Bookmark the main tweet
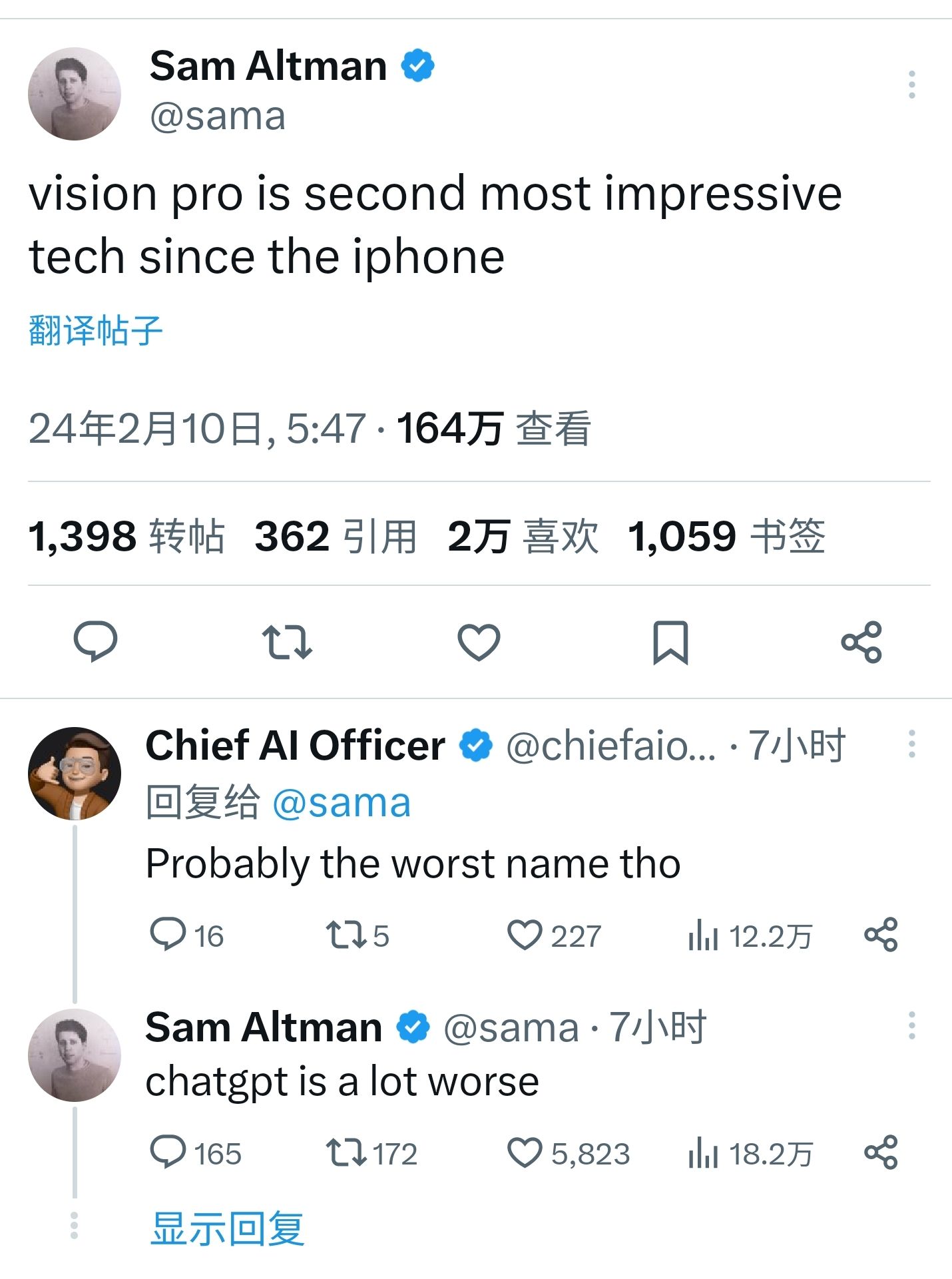The height and width of the screenshot is (1279, 952). (670, 642)
